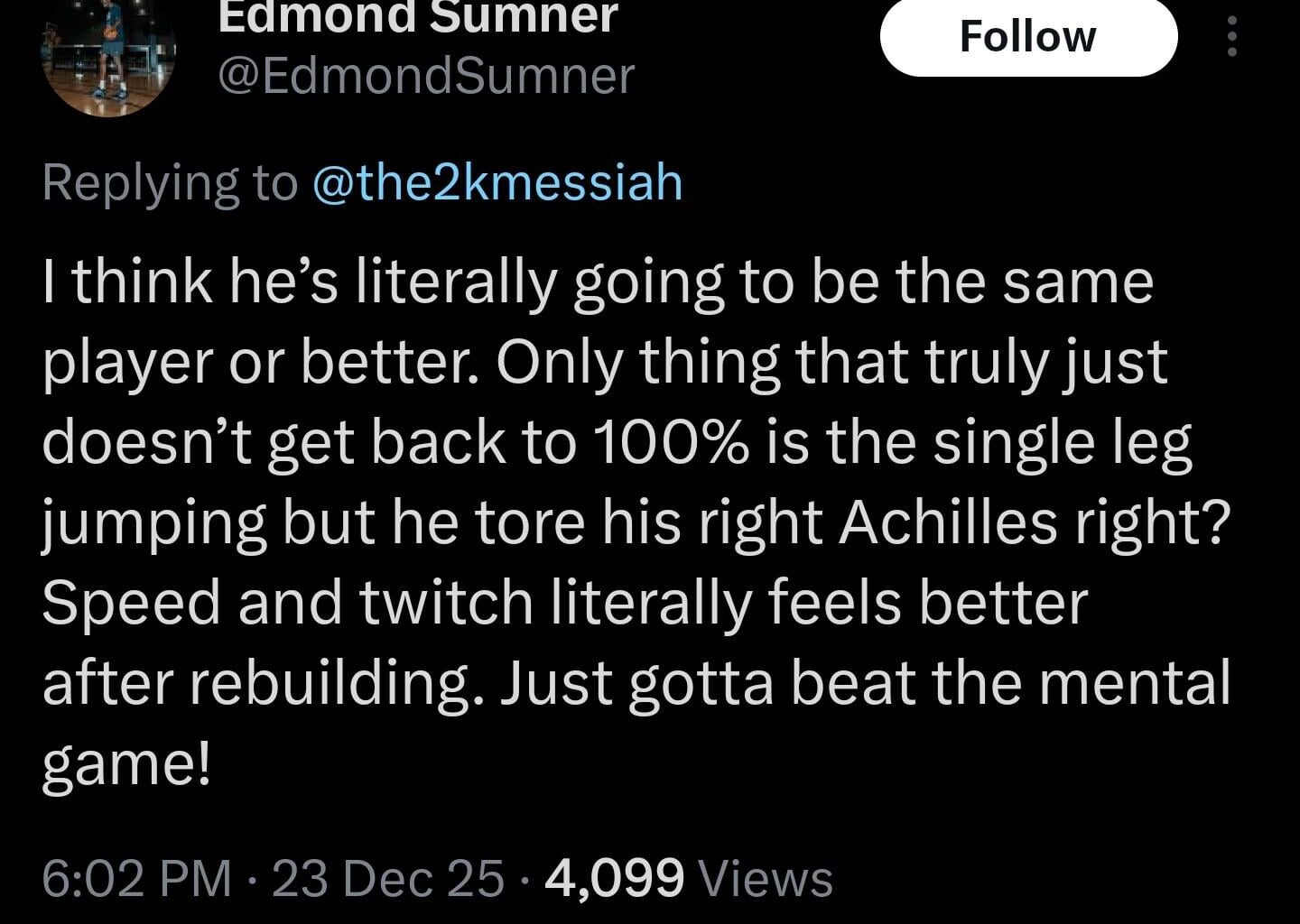Select the 23 Dec 25 date
This screenshot has width=1300, height=924.
(387, 877)
